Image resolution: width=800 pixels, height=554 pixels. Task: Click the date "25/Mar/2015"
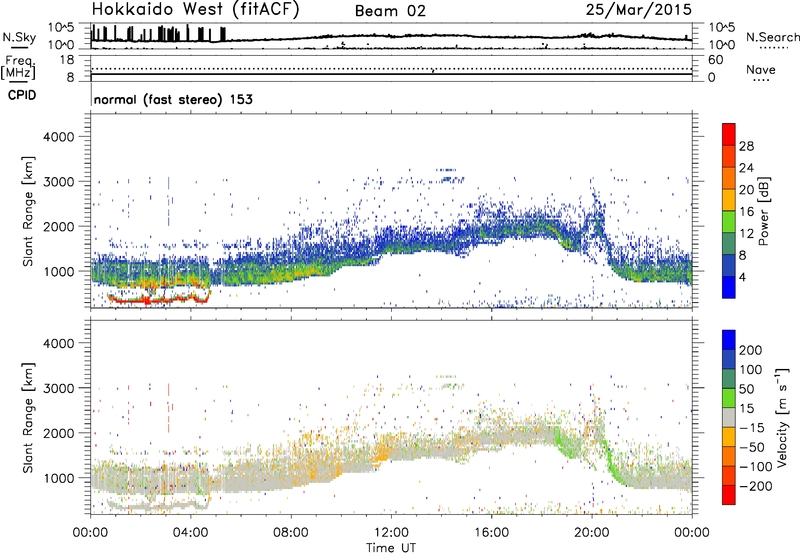[639, 9]
